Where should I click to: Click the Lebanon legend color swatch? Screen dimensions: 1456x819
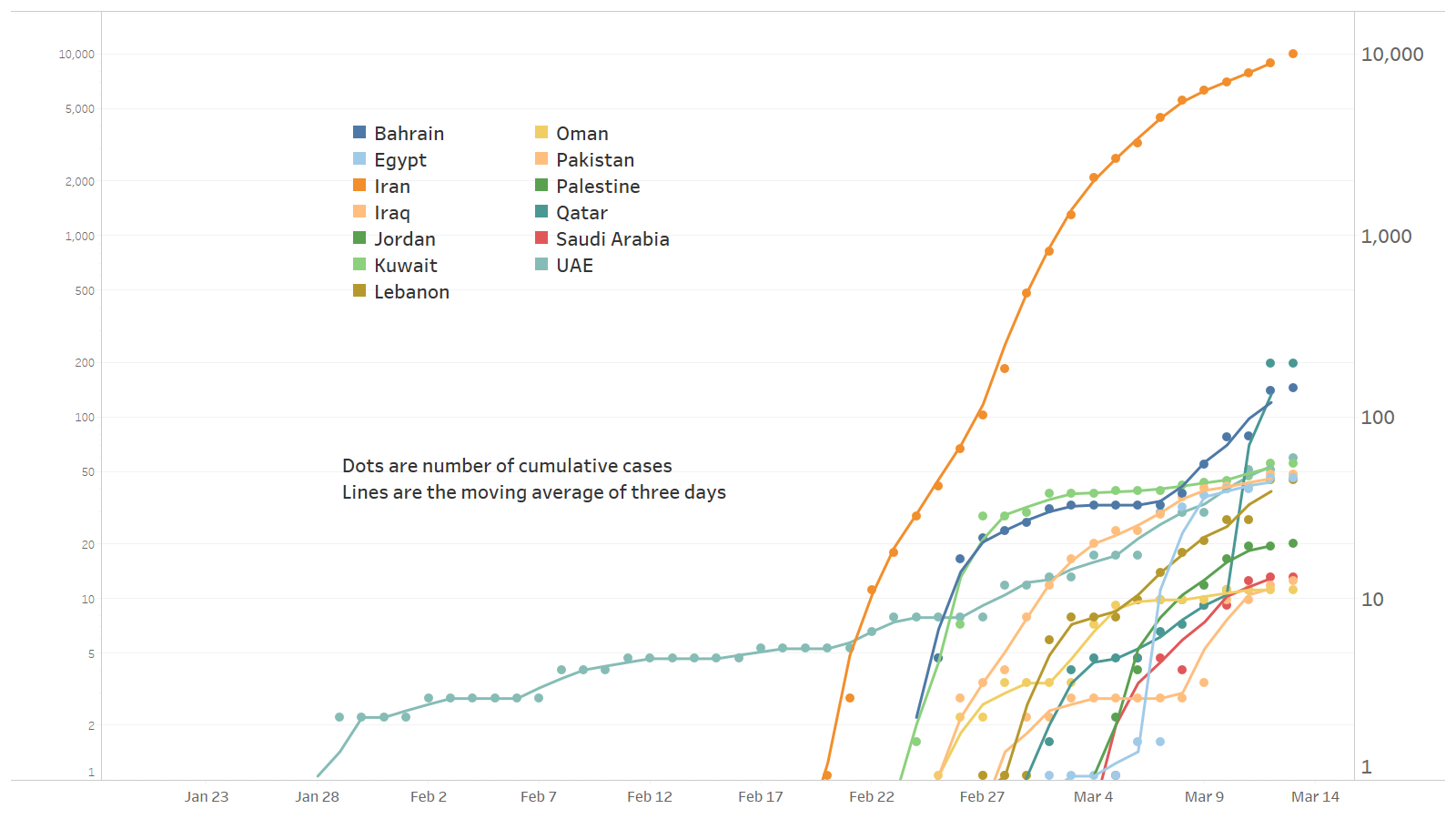pos(359,291)
